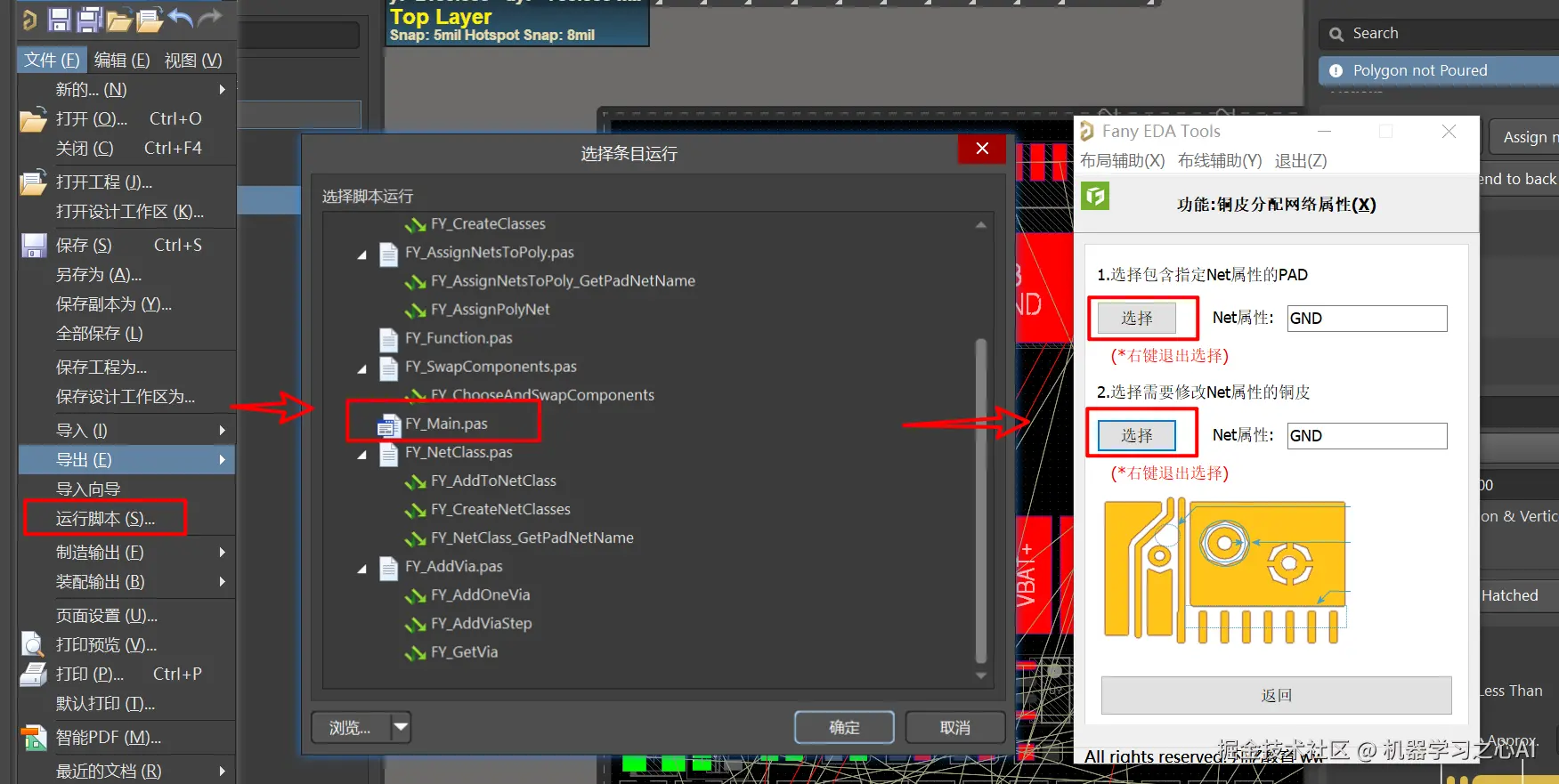Click the Fany EDA Tools title logo
This screenshot has height=784, width=1559.
[1087, 132]
